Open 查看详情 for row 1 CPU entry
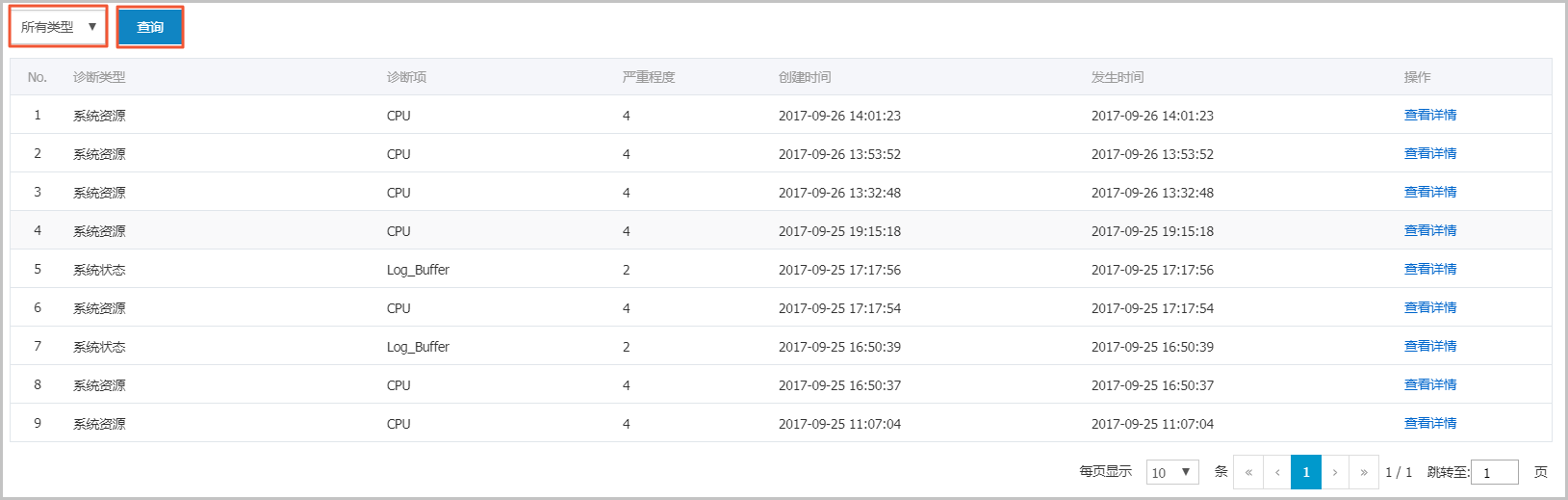The image size is (1568, 500). point(1430,115)
